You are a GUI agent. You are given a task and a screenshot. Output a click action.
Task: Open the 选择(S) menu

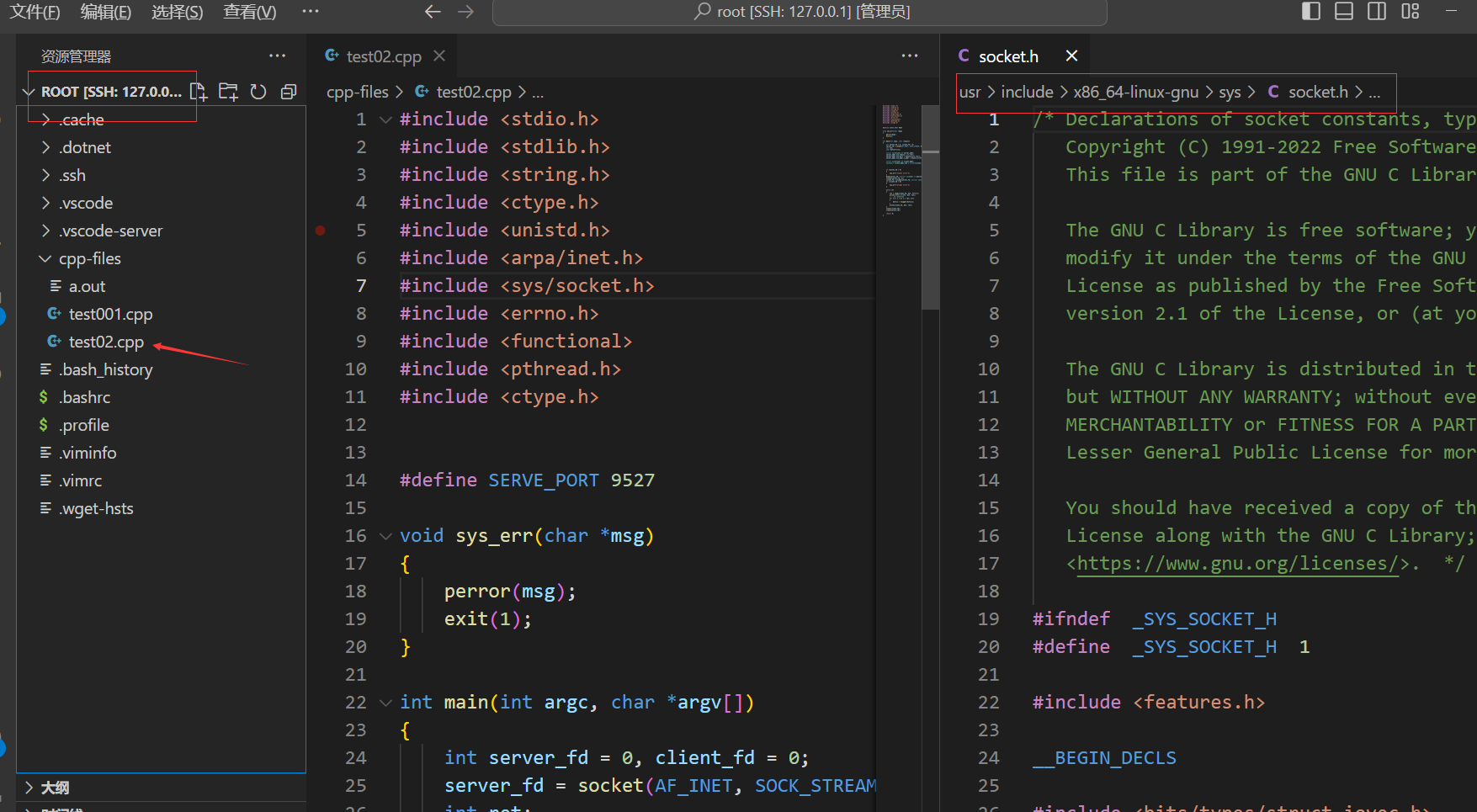pos(178,12)
